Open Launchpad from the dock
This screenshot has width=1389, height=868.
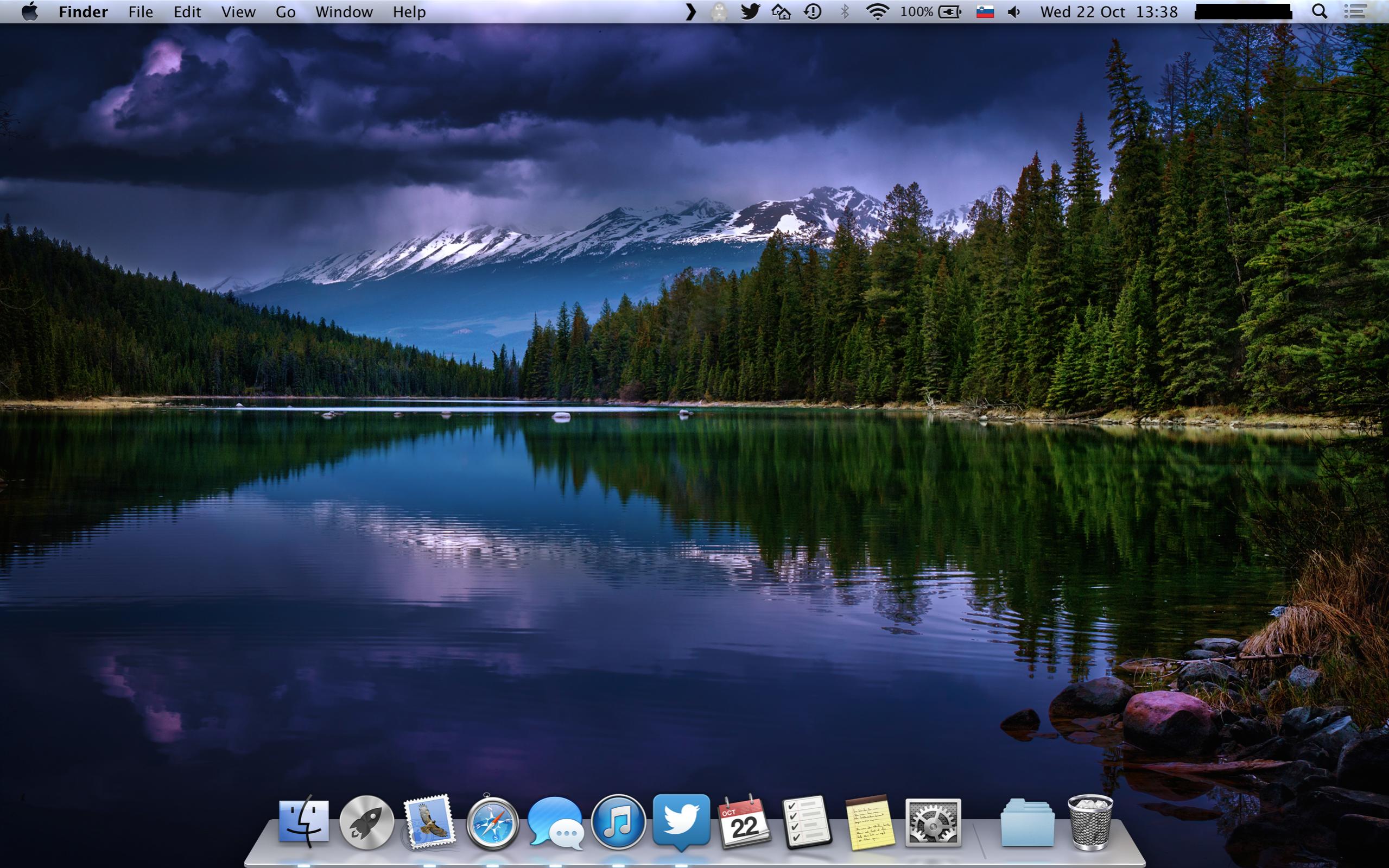[366, 822]
